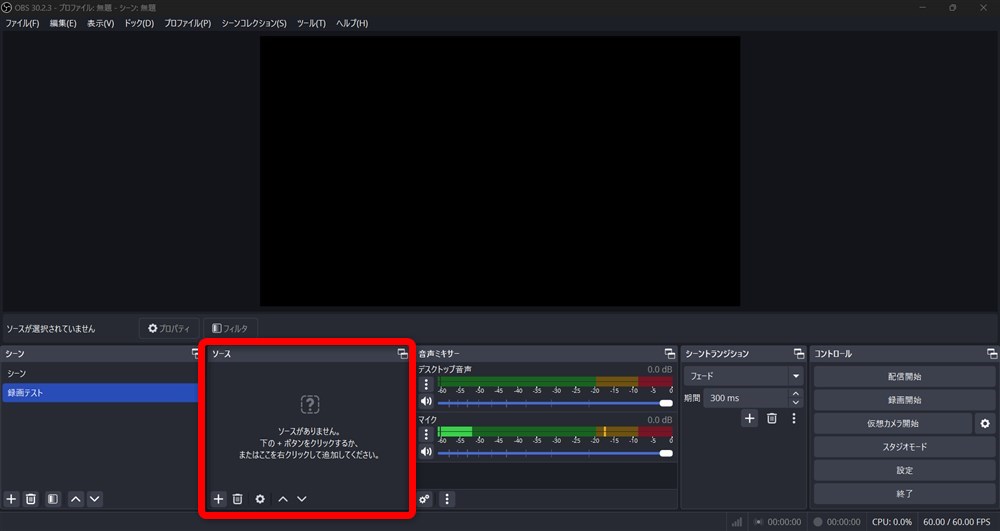Open マイク three-dot options menu

click(x=427, y=435)
